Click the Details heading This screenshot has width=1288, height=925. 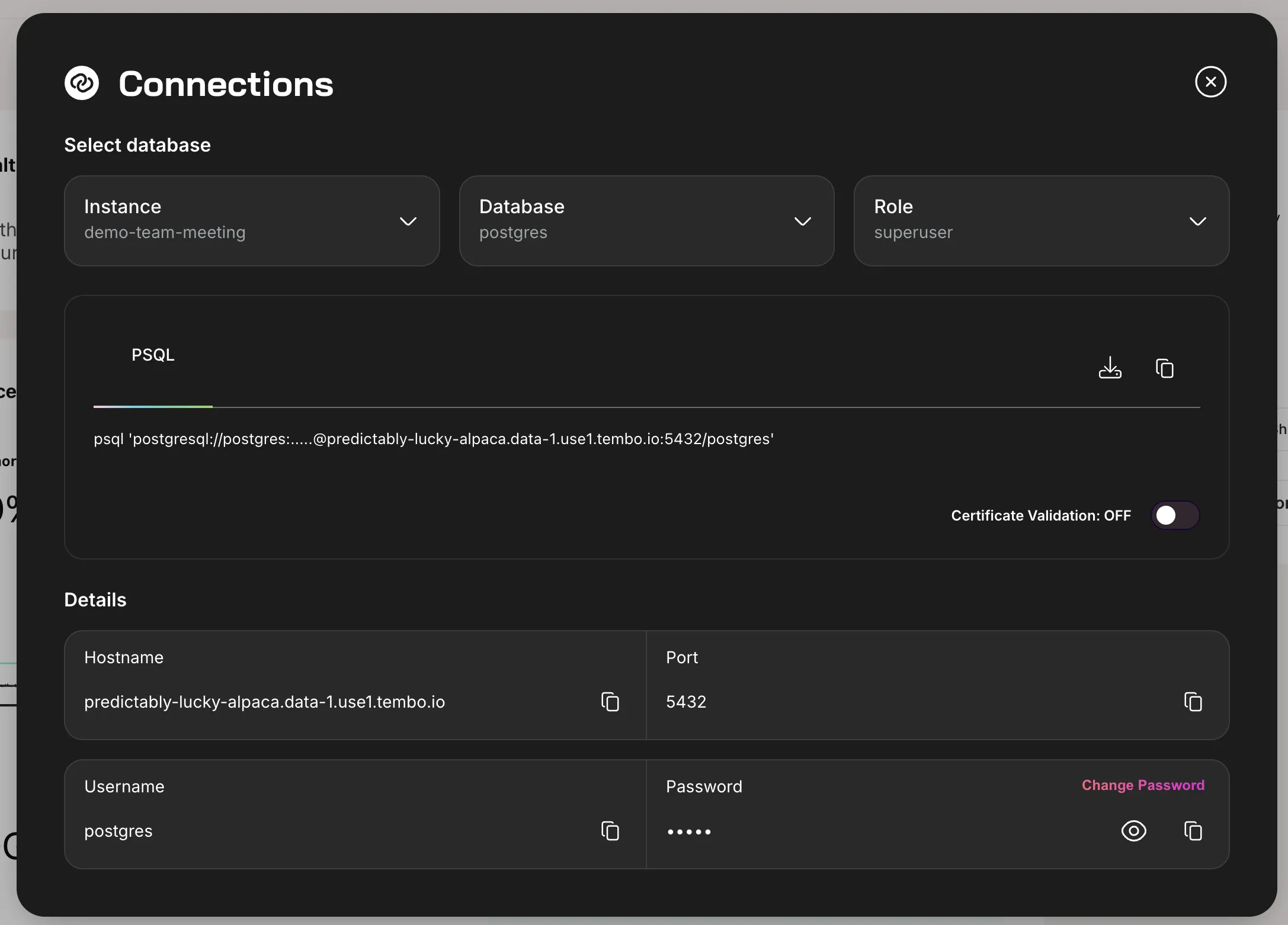pos(95,600)
